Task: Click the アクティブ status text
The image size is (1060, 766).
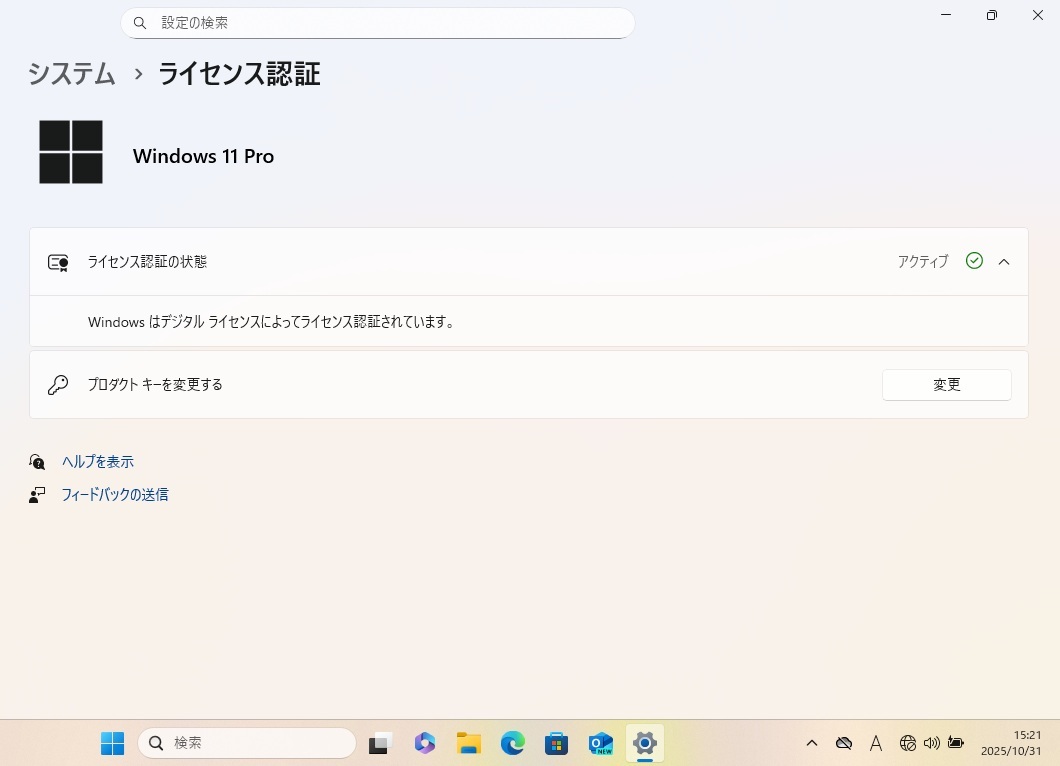Action: point(923,262)
